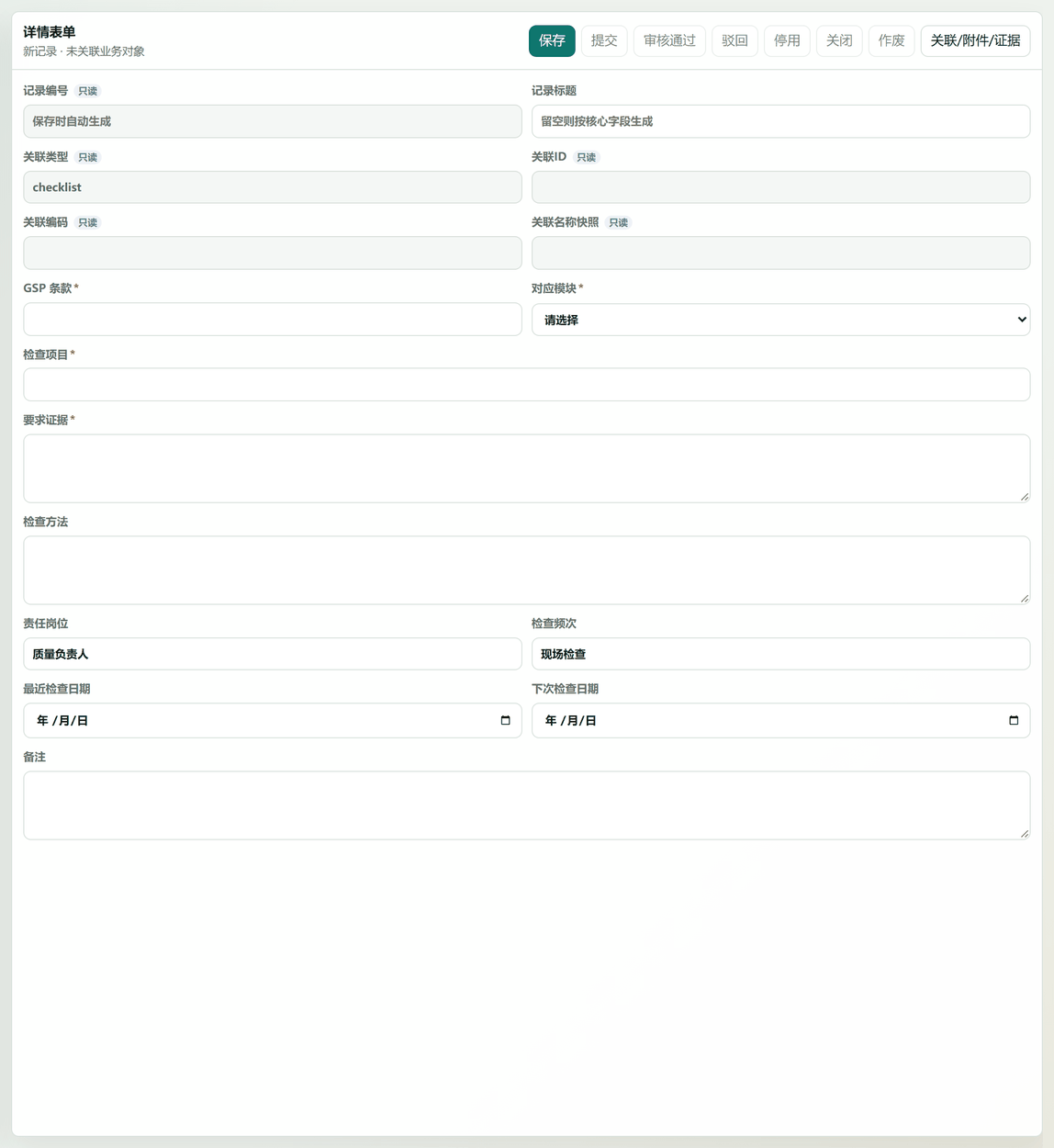
Task: Focus the 责任岗位 input field
Action: [x=273, y=654]
